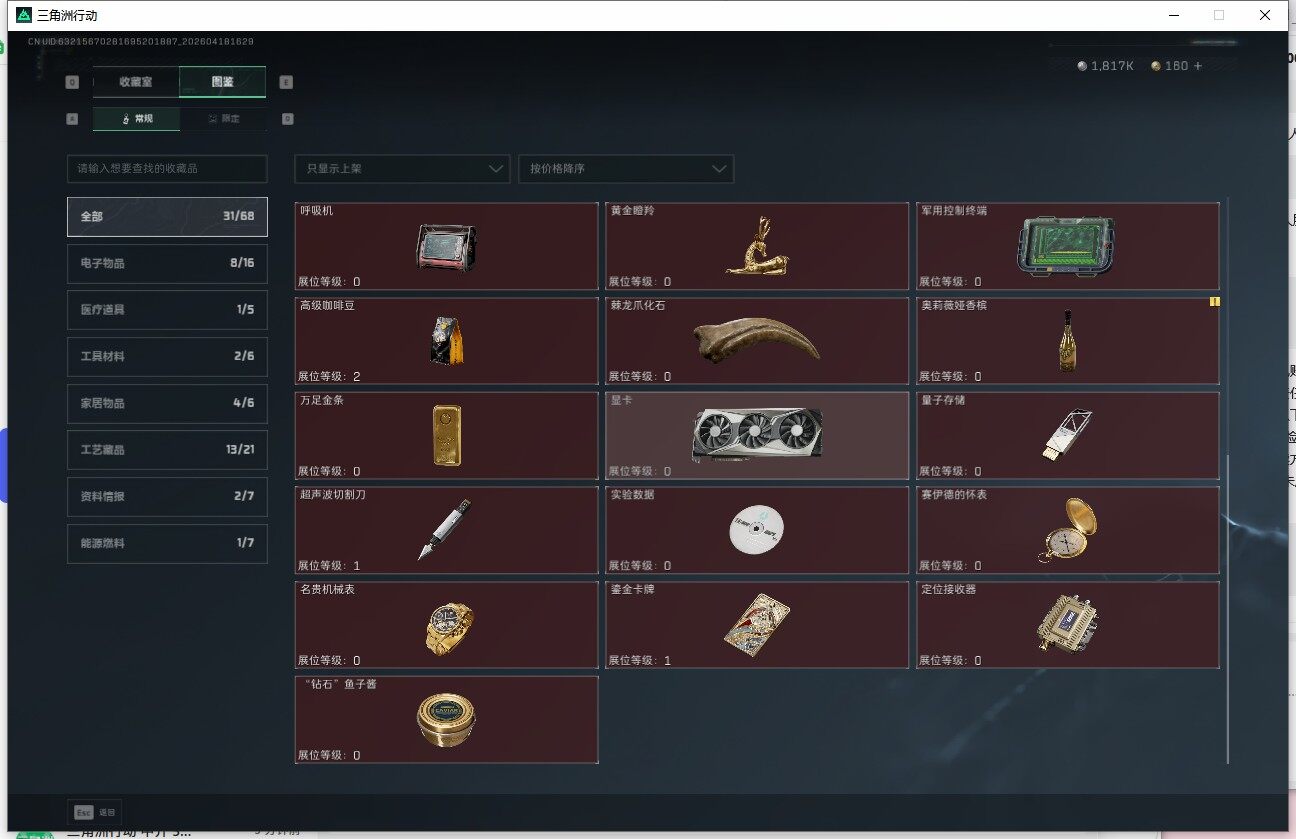This screenshot has height=839, width=1296.
Task: Click the 名贵机械表 item name label
Action: (x=327, y=589)
